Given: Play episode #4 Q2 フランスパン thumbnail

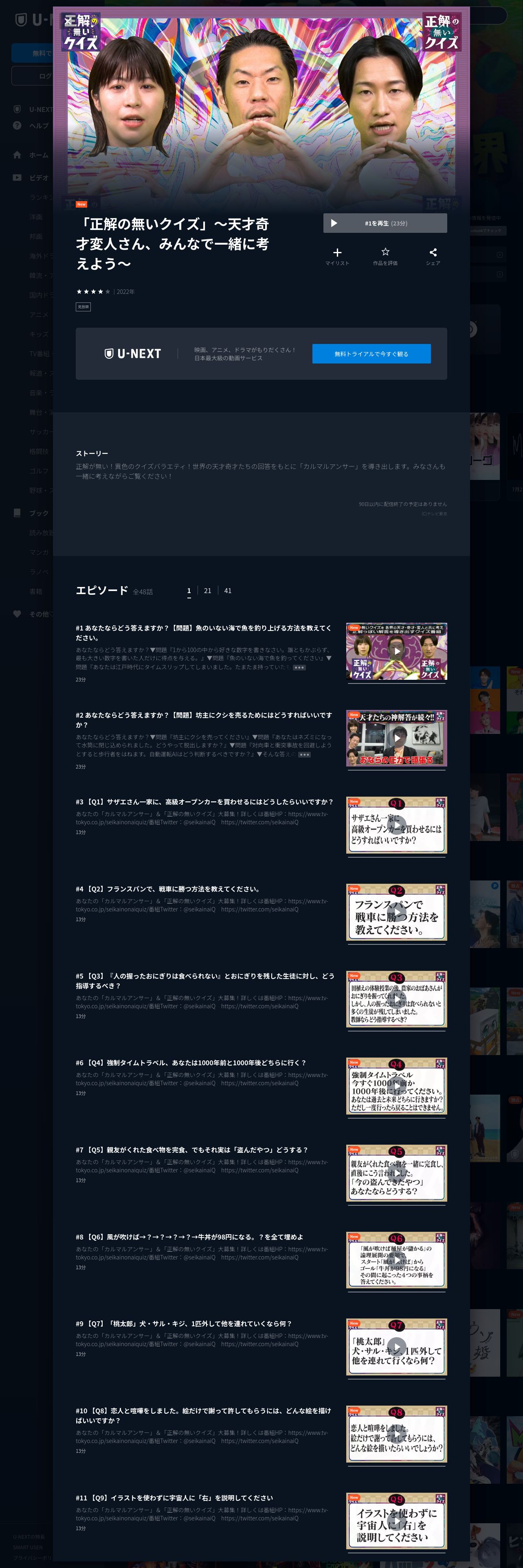Looking at the screenshot, I should (396, 912).
